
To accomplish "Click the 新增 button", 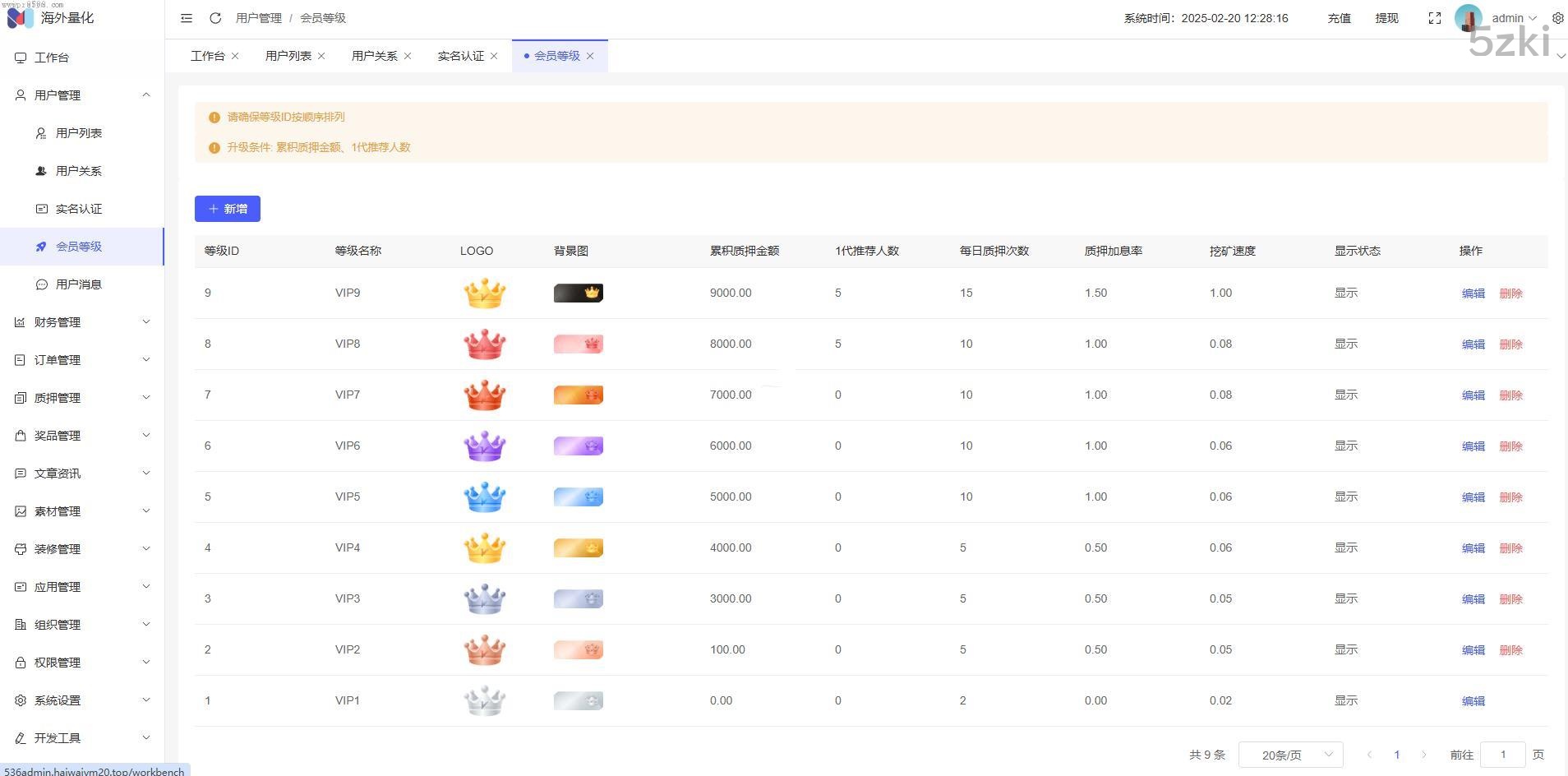I will [228, 209].
